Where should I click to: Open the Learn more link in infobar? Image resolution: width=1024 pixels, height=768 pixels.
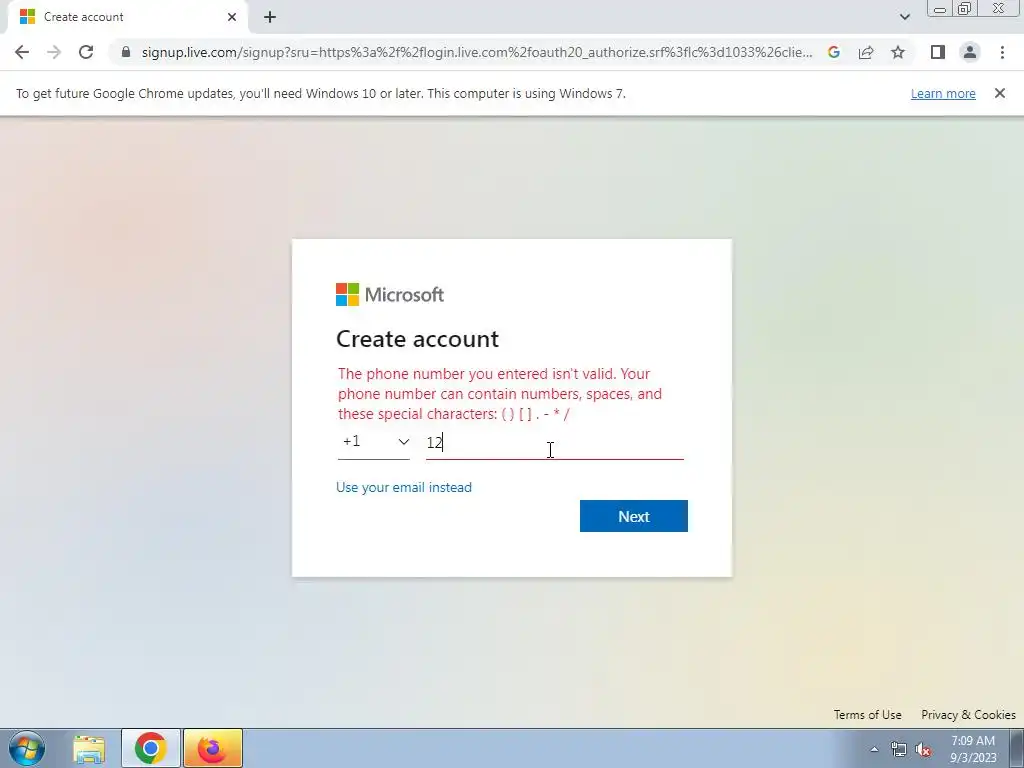tap(943, 93)
